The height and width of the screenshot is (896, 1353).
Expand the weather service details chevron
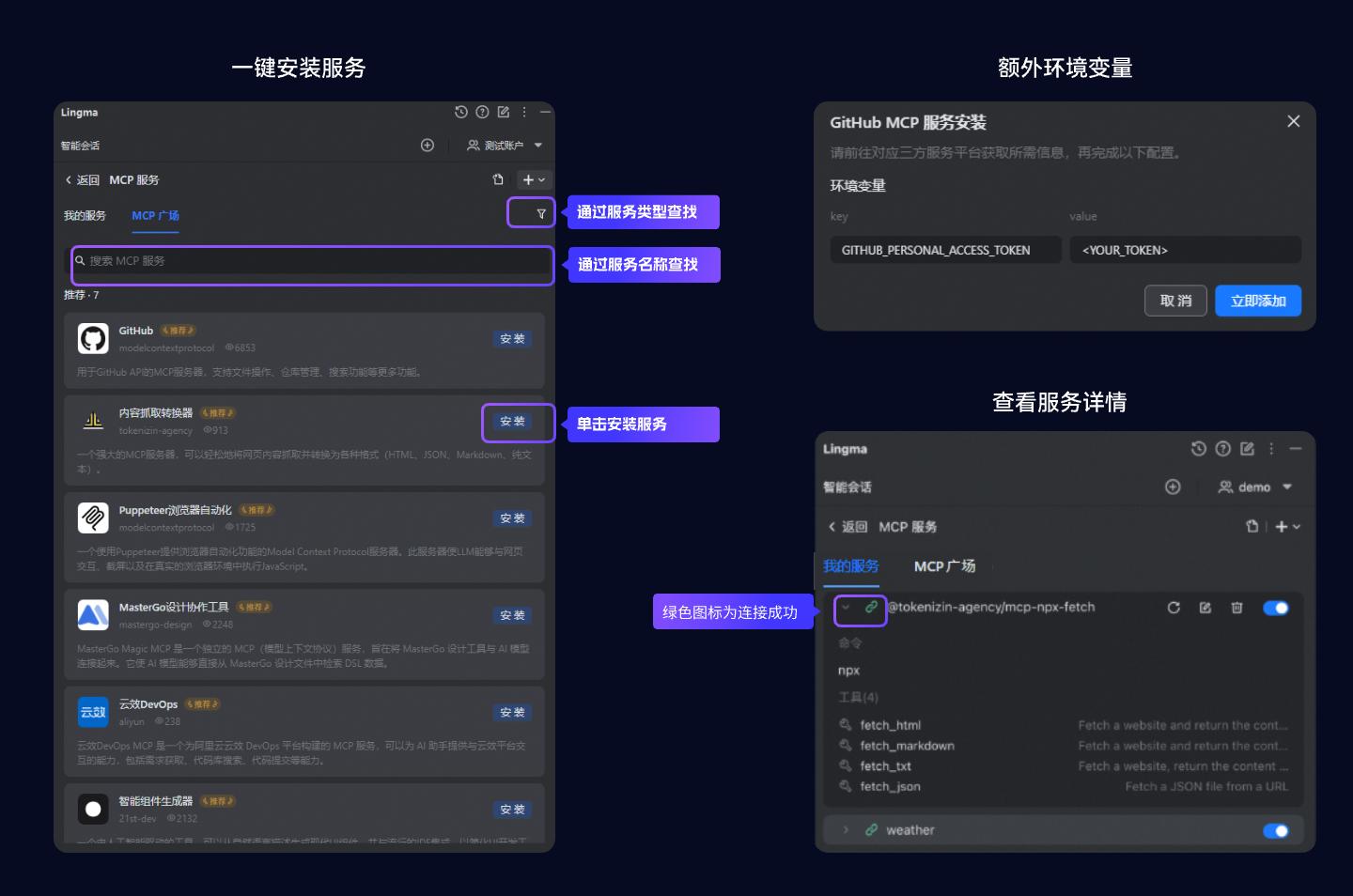(847, 830)
